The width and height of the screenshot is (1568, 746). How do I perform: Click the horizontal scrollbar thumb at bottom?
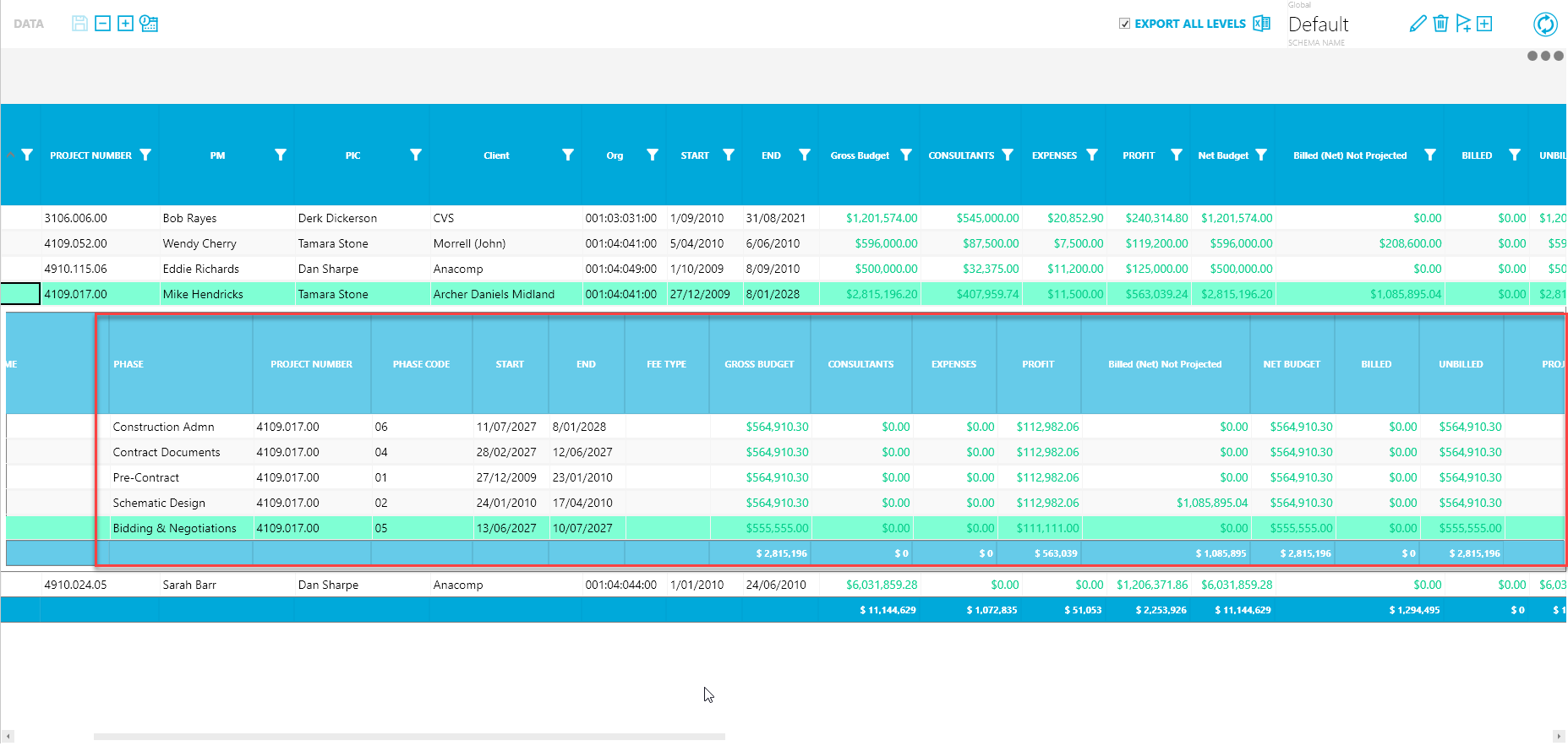pos(409,737)
